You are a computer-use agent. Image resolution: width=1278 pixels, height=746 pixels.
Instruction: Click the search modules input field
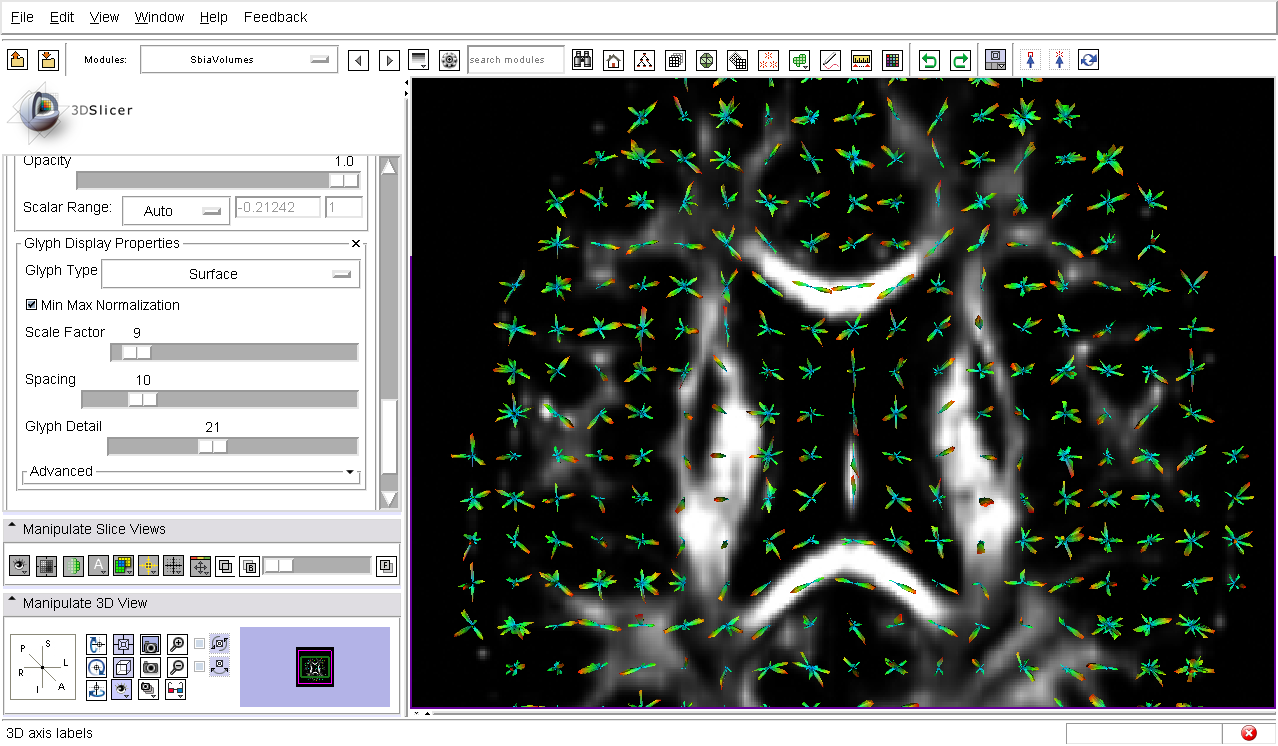pyautogui.click(x=515, y=60)
